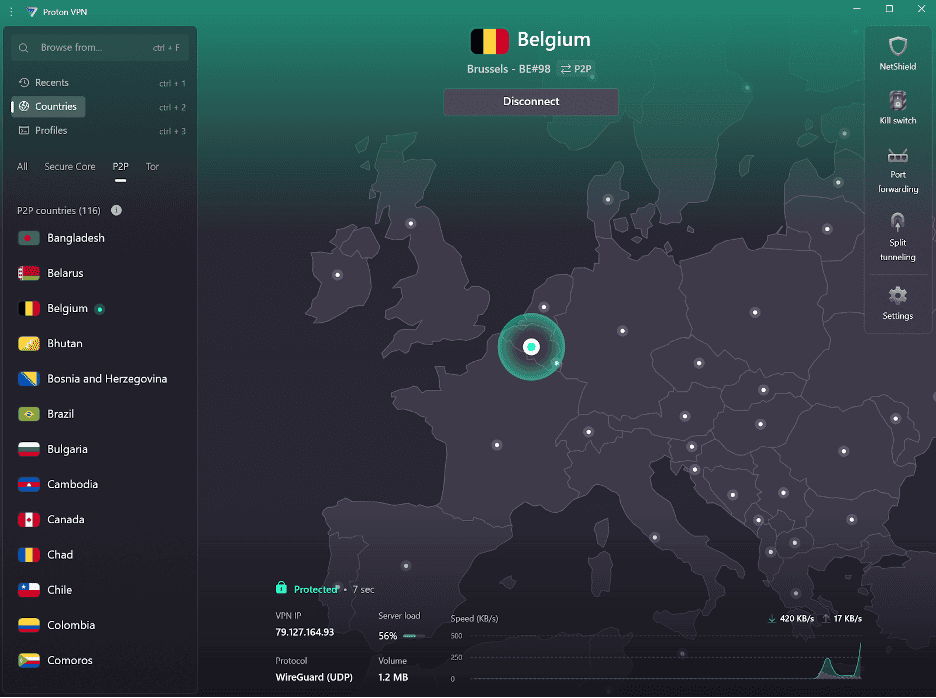Open the Settings gear icon
Viewport: 936px width, 698px height.
[897, 295]
